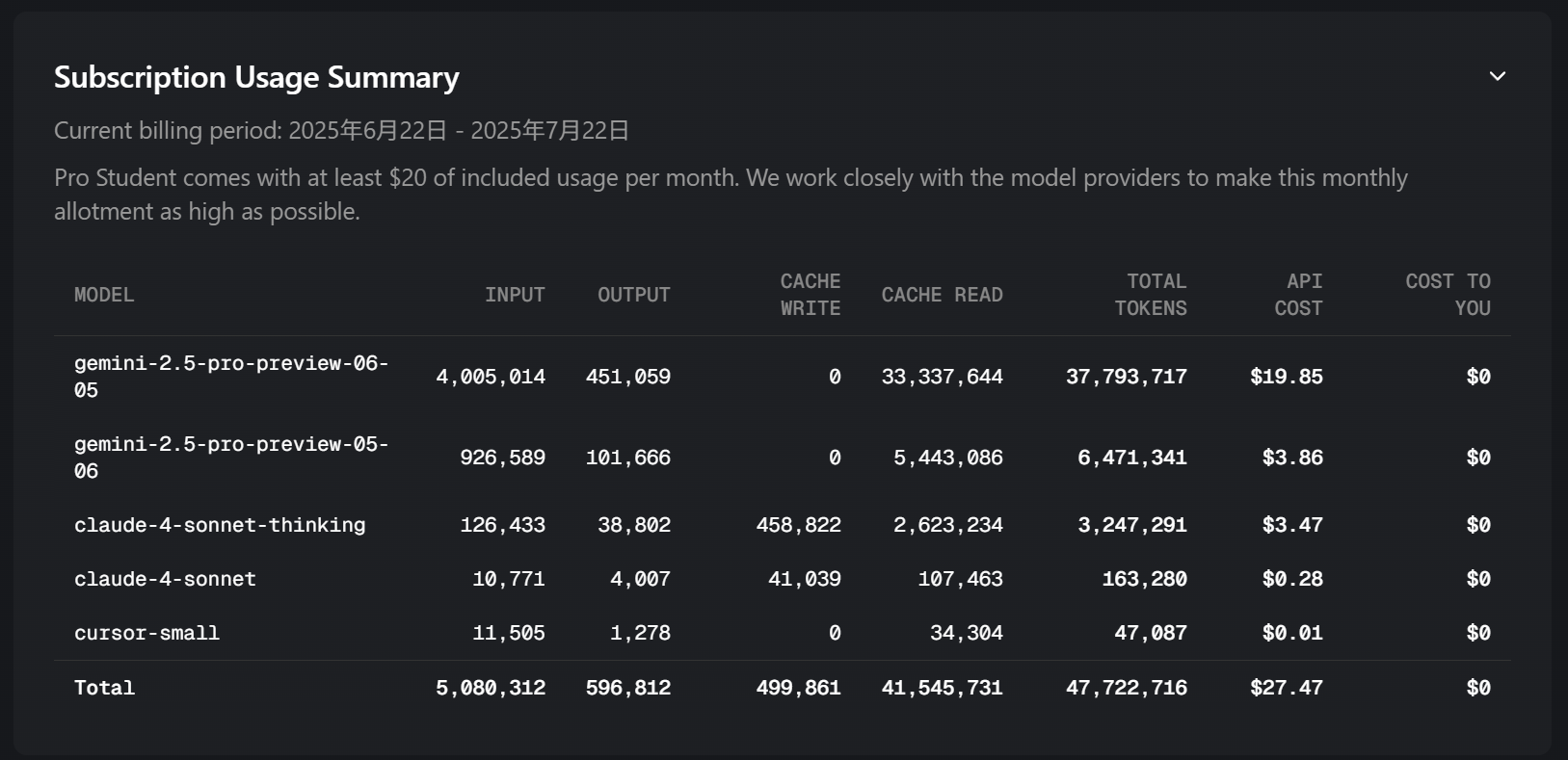Viewport: 1568px width, 760px height.
Task: Click the CACHE WRITE column header
Action: tap(811, 295)
